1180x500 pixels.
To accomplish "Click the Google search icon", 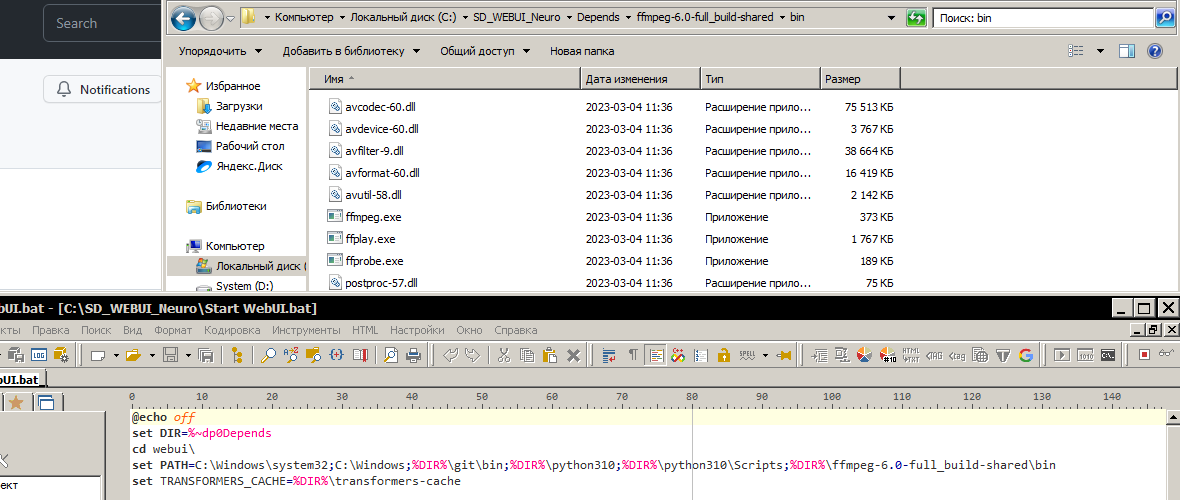I will (x=1025, y=355).
